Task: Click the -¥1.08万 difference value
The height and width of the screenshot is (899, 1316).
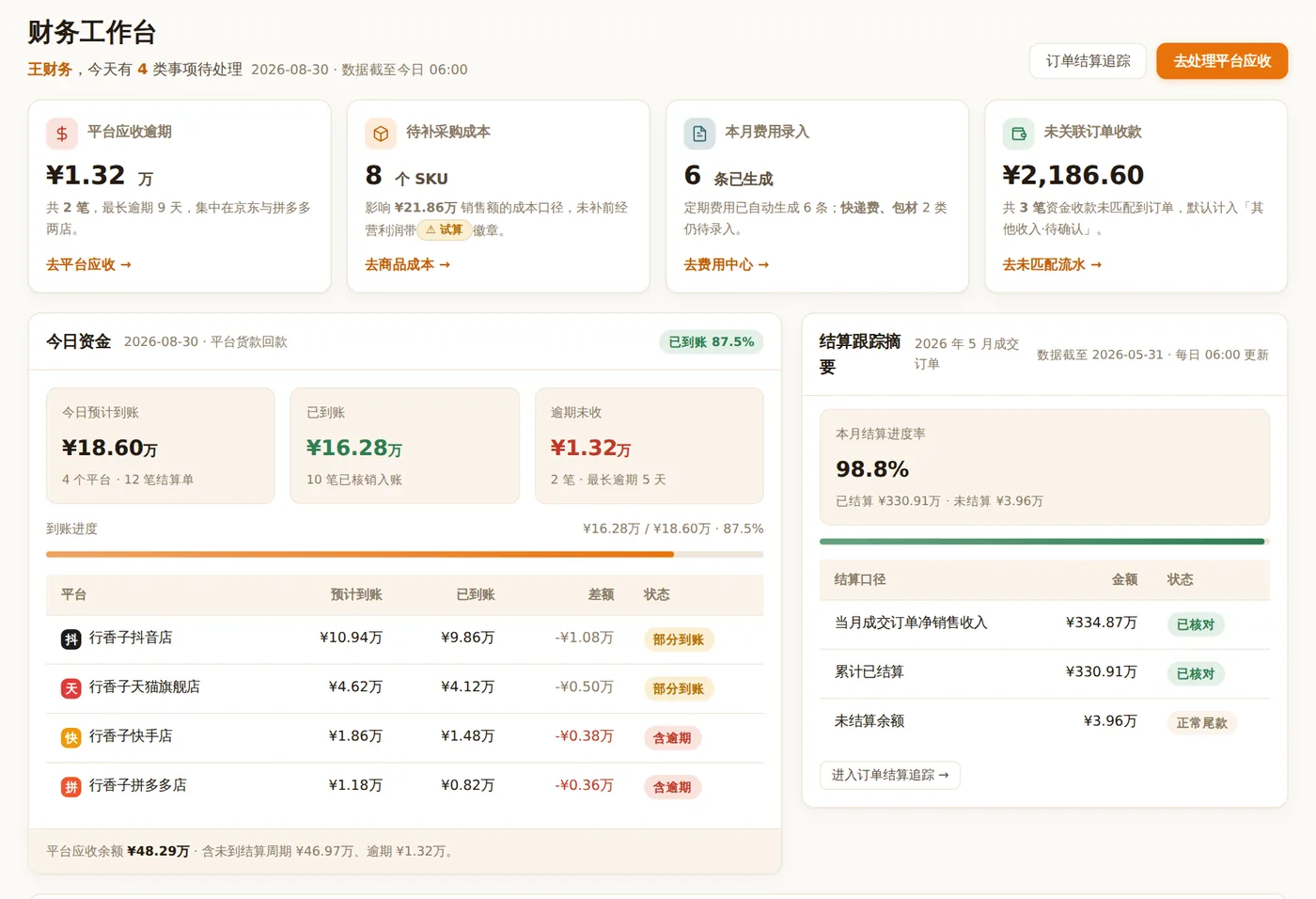Action: coord(584,638)
